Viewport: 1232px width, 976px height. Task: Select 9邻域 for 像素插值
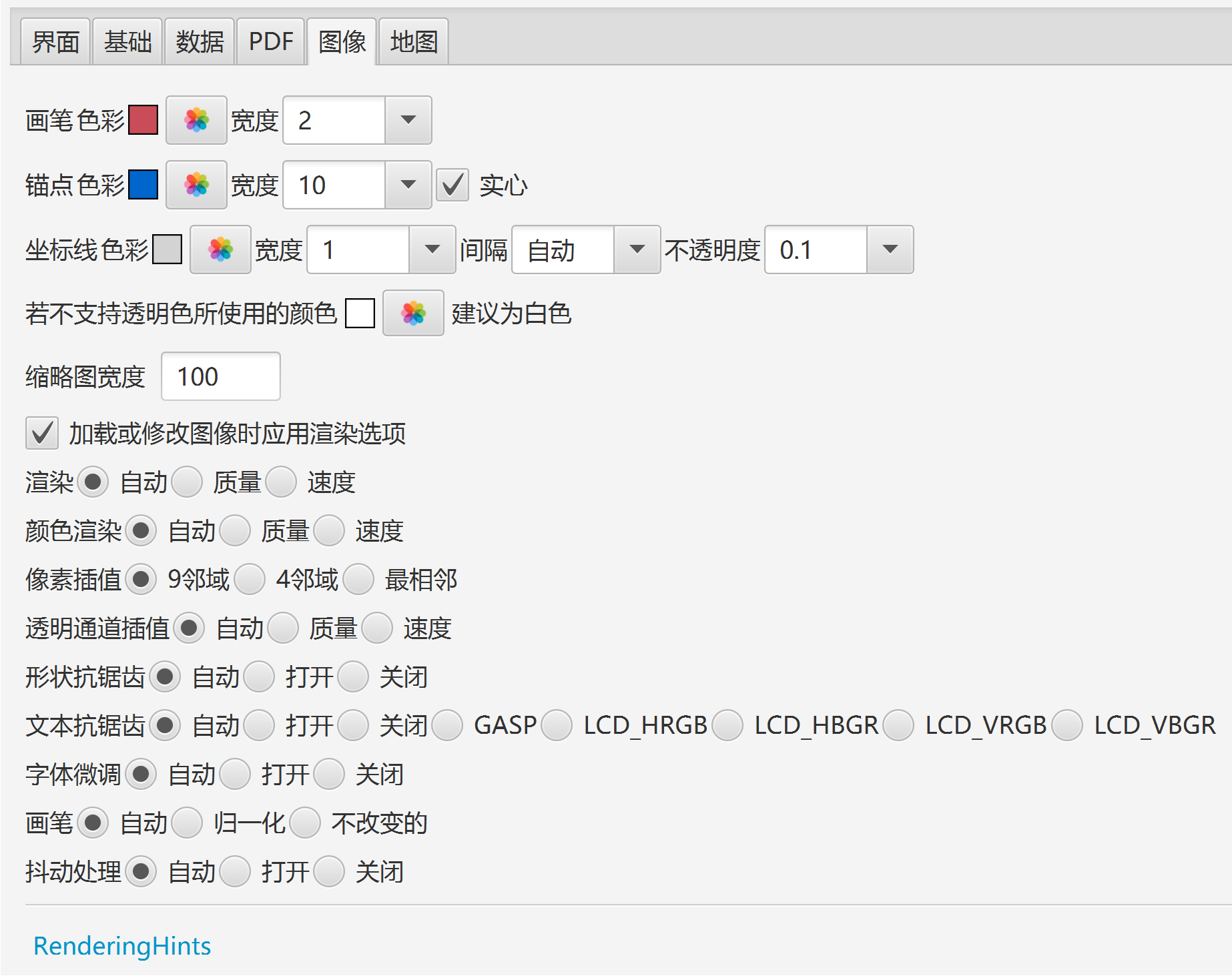coord(141,579)
